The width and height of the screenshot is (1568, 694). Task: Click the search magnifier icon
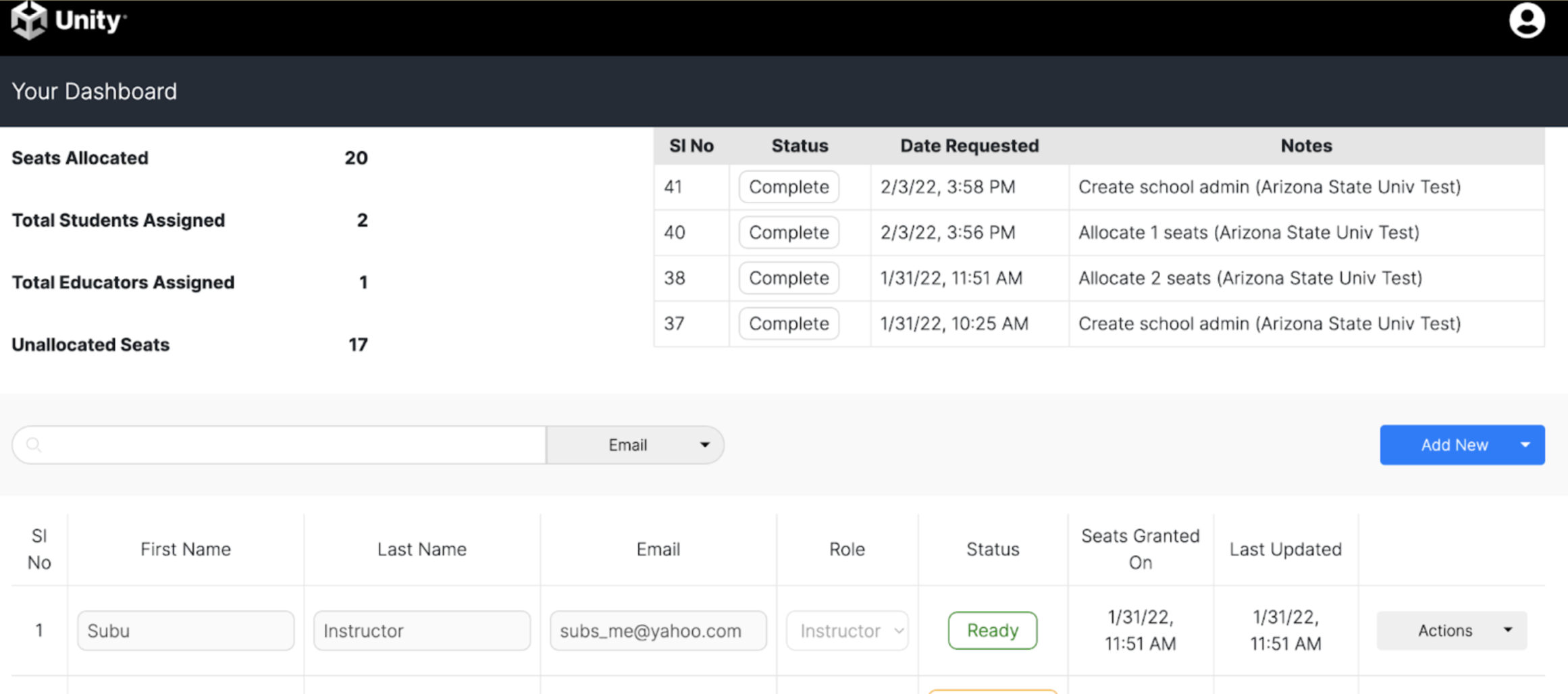pyautogui.click(x=34, y=445)
